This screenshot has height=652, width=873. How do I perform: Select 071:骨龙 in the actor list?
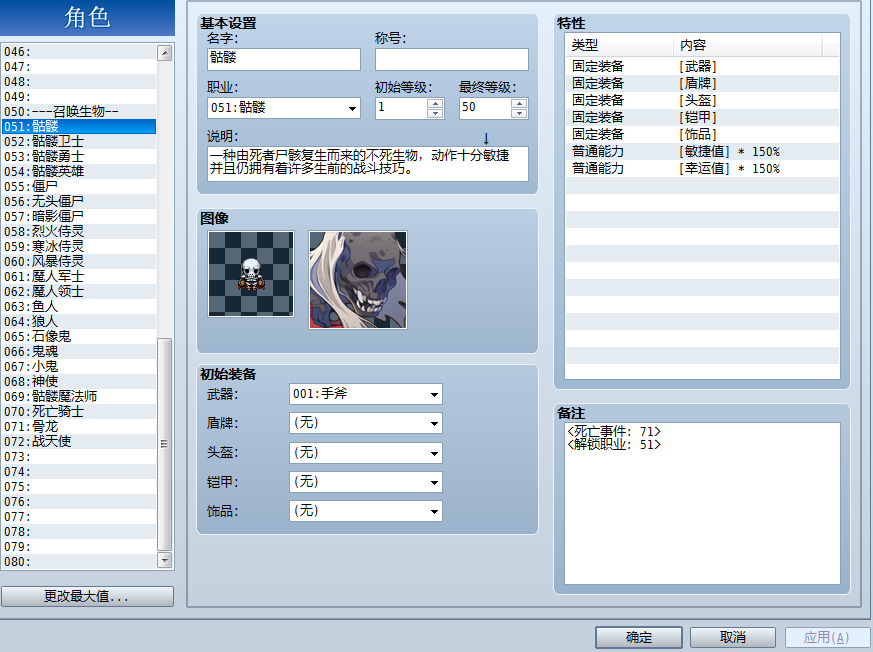[79, 427]
